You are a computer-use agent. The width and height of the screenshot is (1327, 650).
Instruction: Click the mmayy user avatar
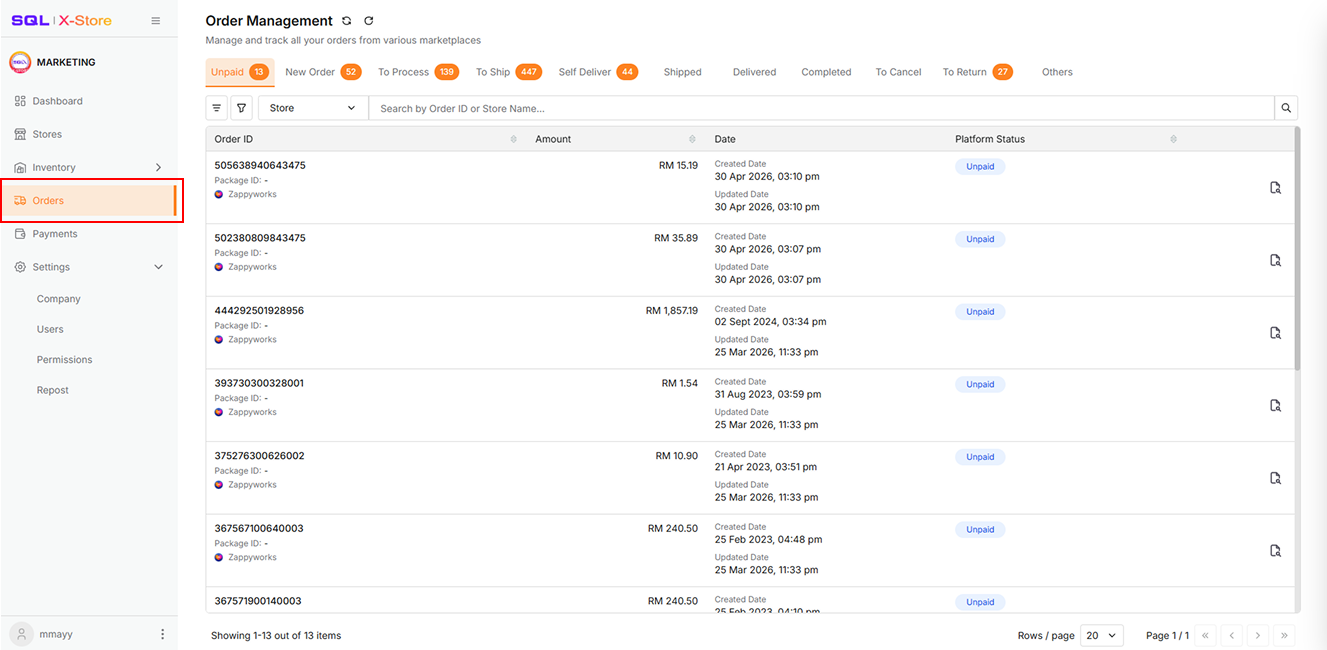(x=21, y=634)
